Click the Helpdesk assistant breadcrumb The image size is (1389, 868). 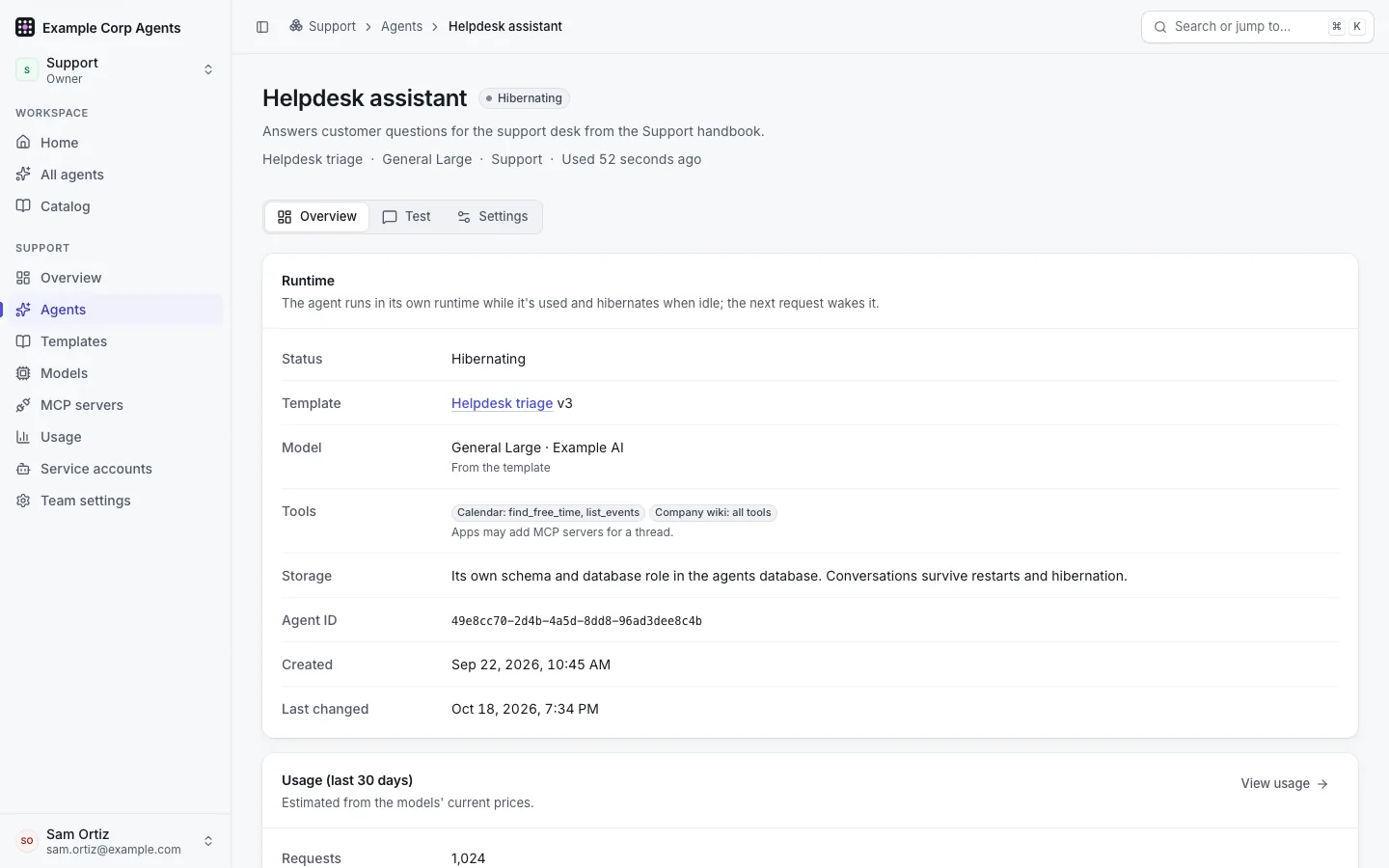click(505, 26)
